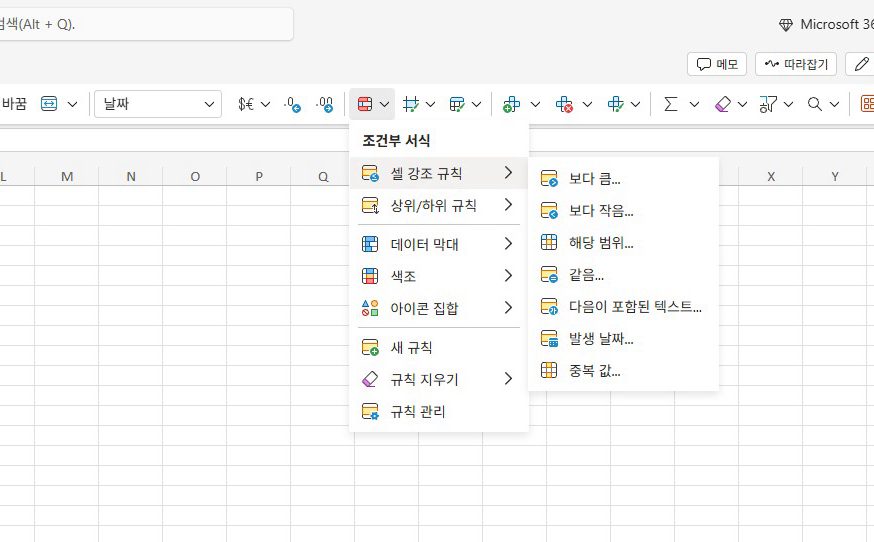Click the Format cells icon
The width and height of the screenshot is (874, 542).
point(615,104)
